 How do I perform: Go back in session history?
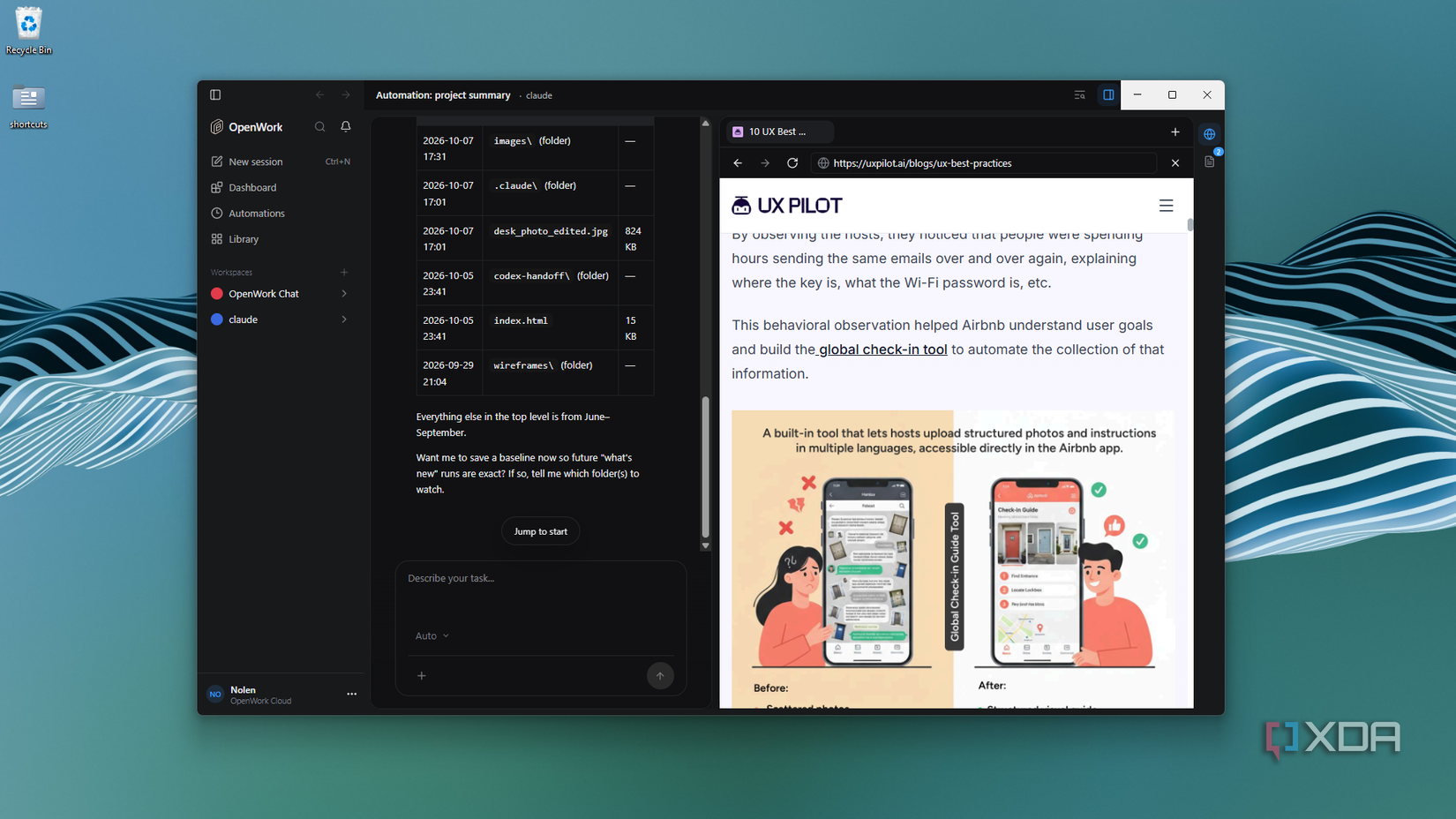[320, 94]
